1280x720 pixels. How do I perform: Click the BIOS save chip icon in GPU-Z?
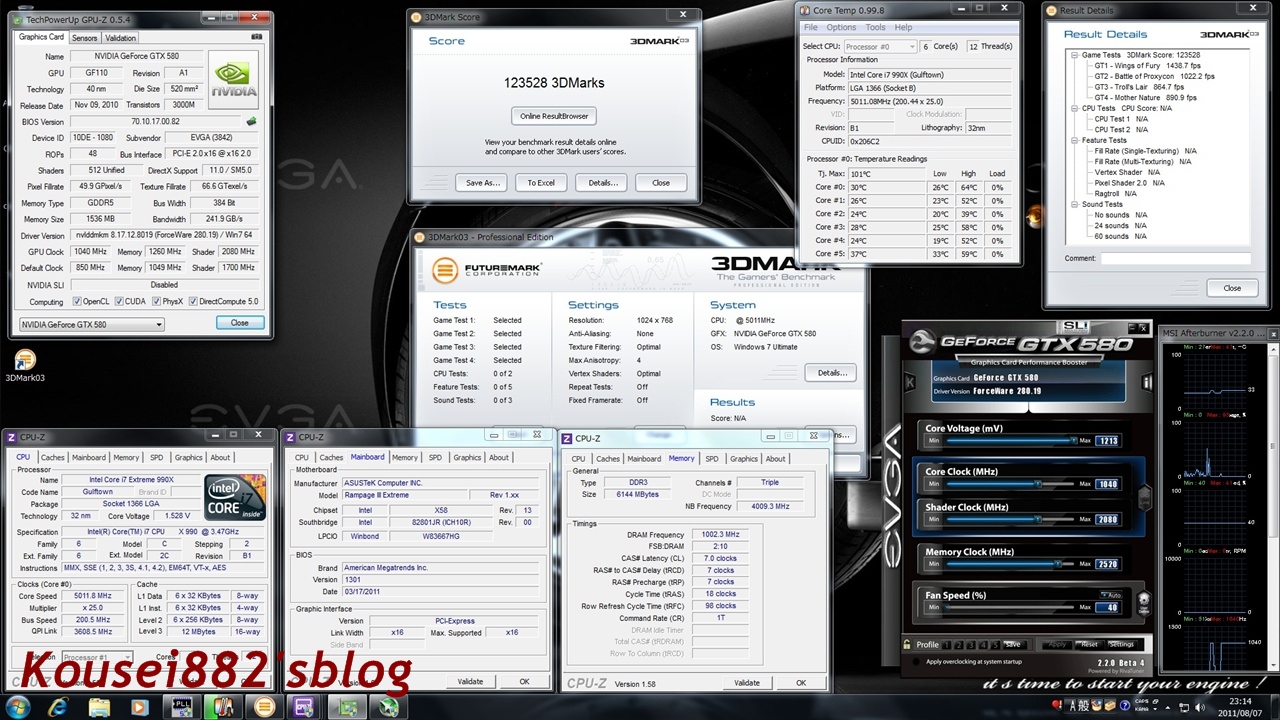pos(251,122)
